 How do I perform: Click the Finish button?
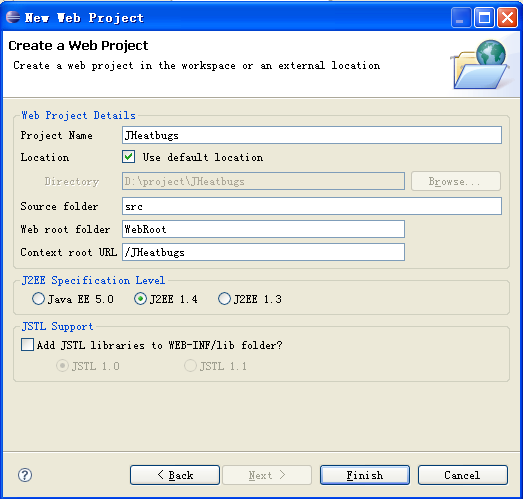365,475
